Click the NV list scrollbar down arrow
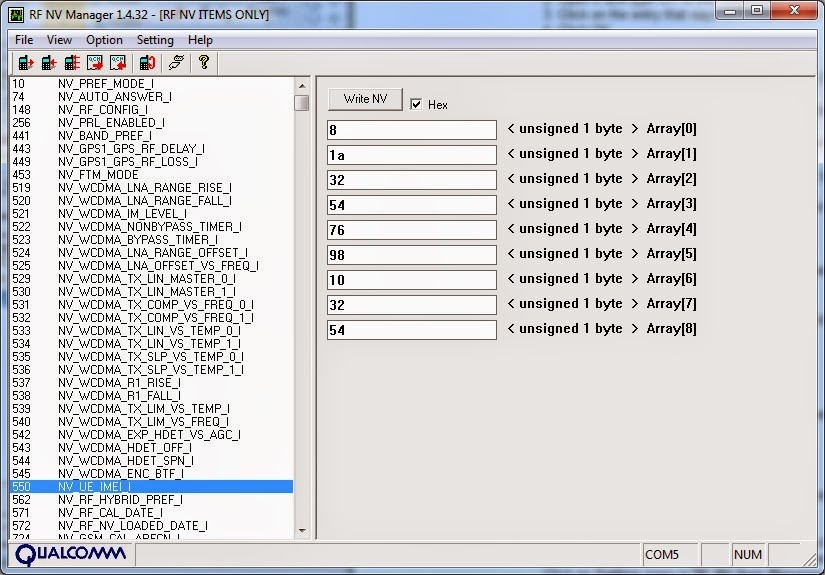The image size is (825, 575). click(x=301, y=531)
